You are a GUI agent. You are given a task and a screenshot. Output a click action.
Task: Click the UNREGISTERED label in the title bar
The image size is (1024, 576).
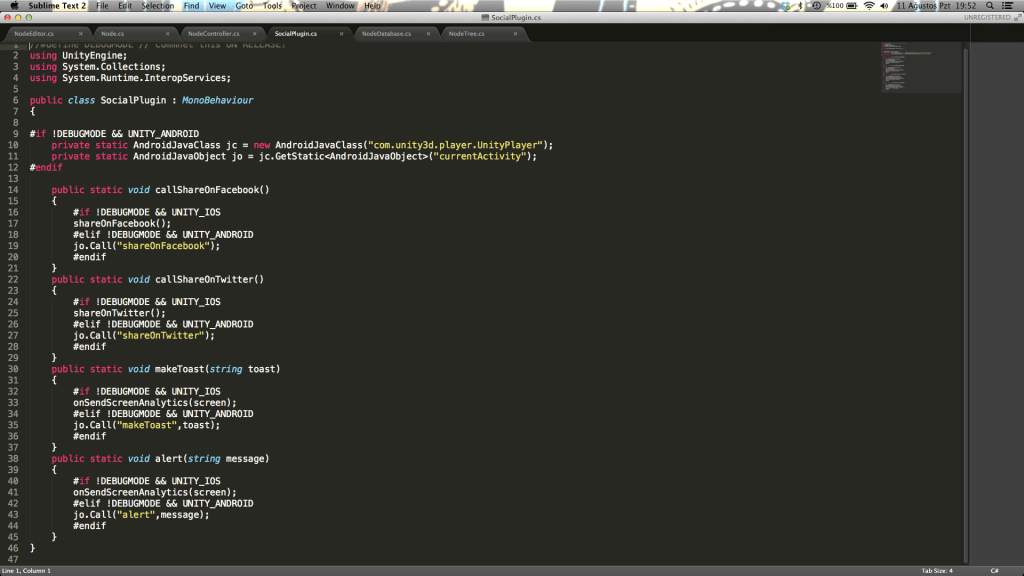[x=986, y=17]
